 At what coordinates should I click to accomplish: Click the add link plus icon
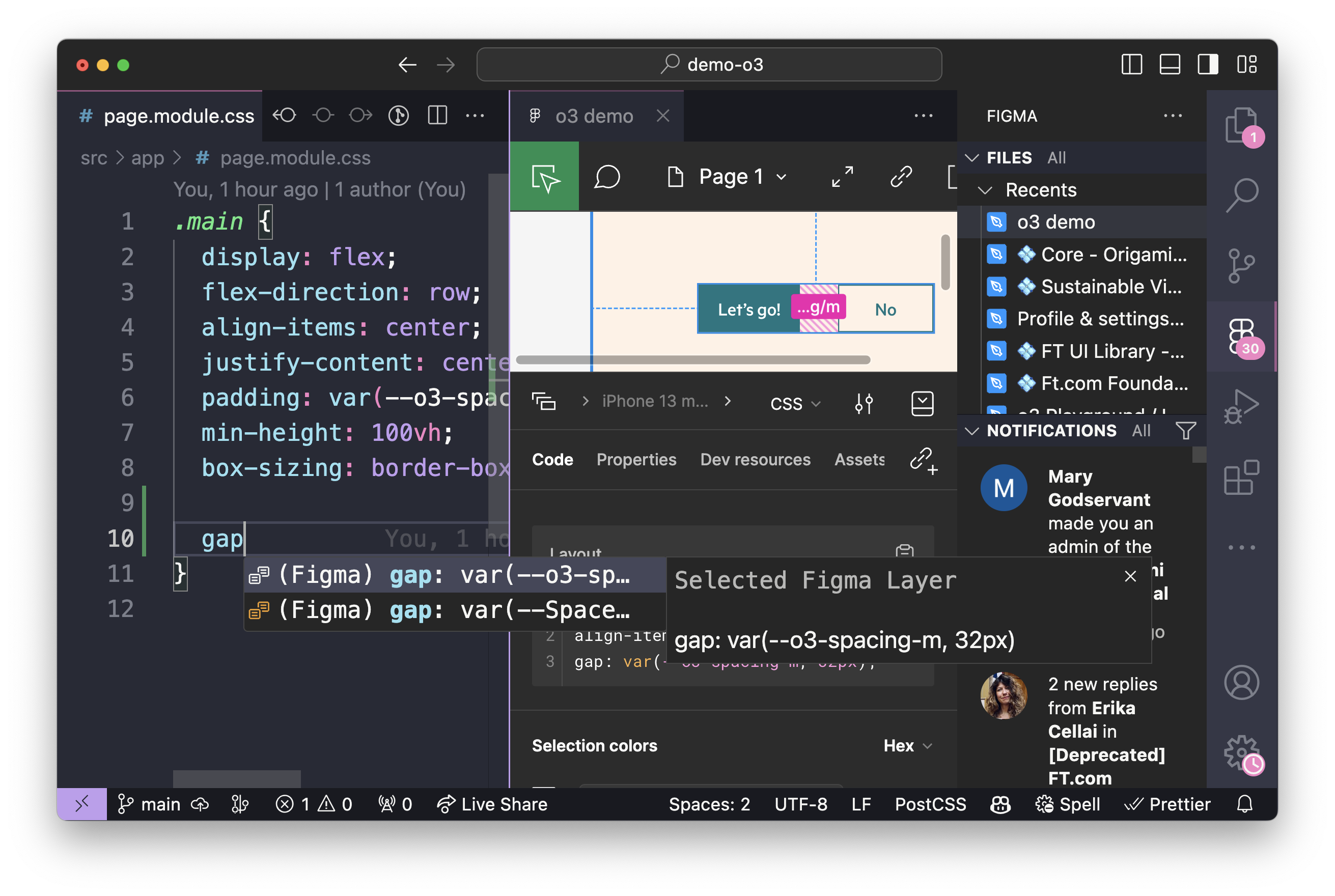click(x=924, y=461)
